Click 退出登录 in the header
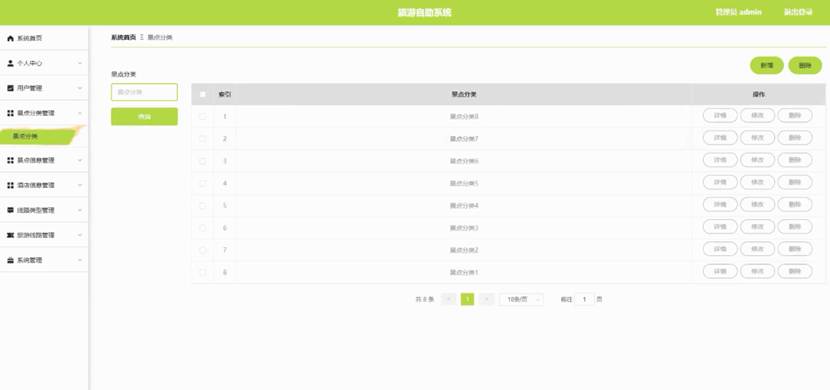This screenshot has height=390, width=830. [x=798, y=12]
